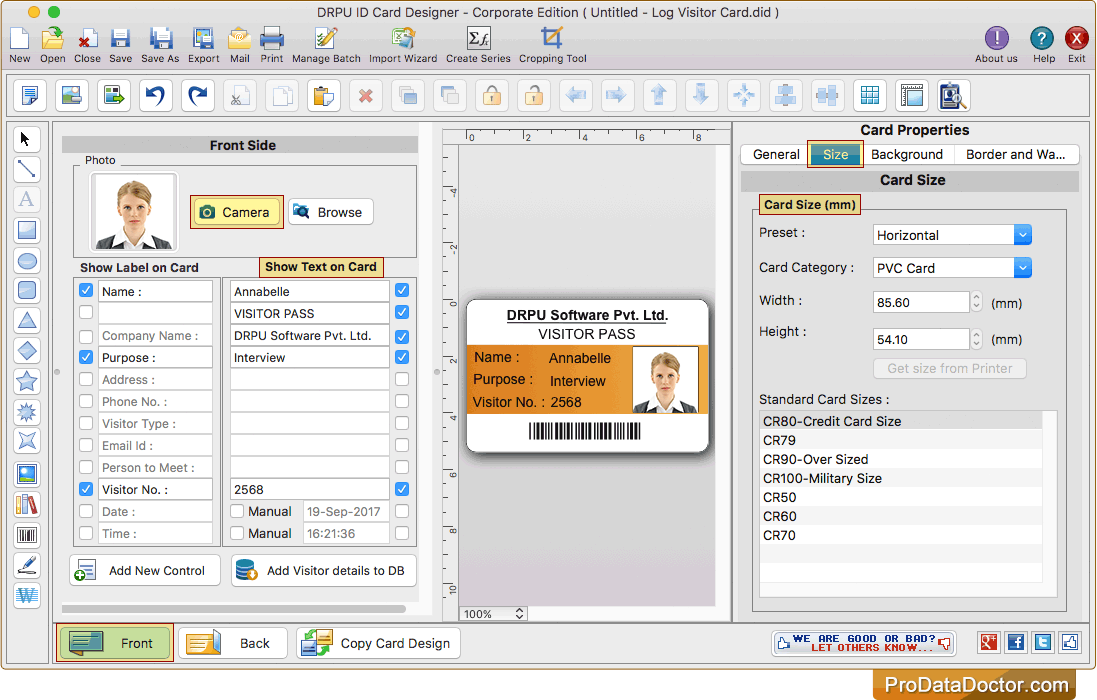Viewport: 1097px width, 700px height.
Task: Check the Manual time checkbox
Action: (x=237, y=533)
